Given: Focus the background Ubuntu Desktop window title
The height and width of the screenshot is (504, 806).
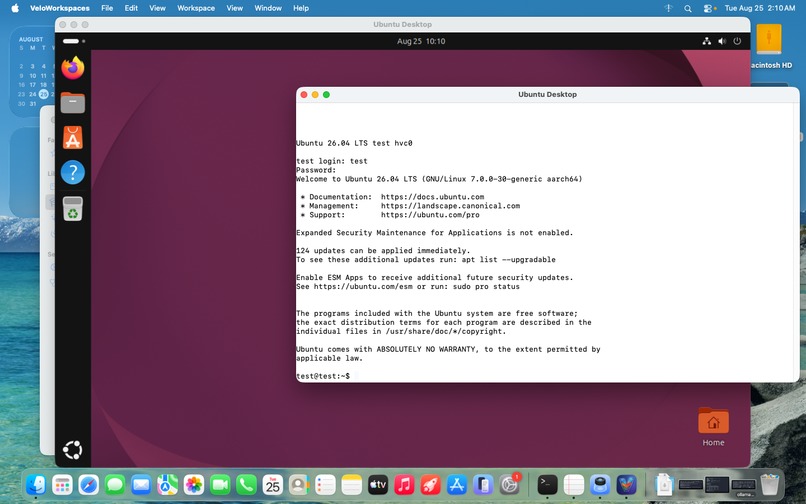Looking at the screenshot, I should click(x=402, y=24).
